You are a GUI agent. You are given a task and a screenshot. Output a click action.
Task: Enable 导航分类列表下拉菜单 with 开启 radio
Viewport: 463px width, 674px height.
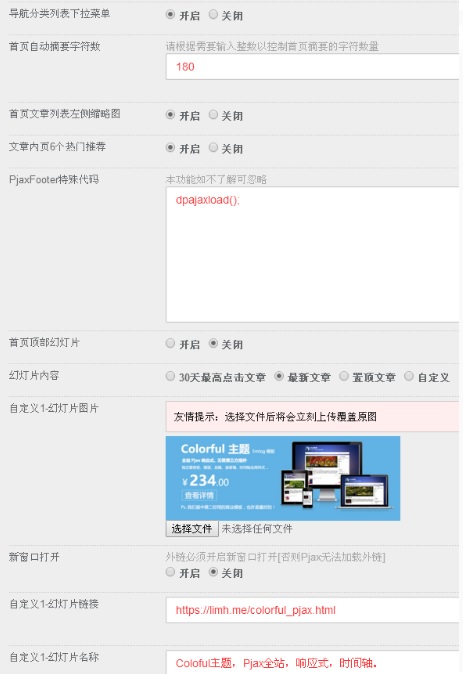point(170,15)
